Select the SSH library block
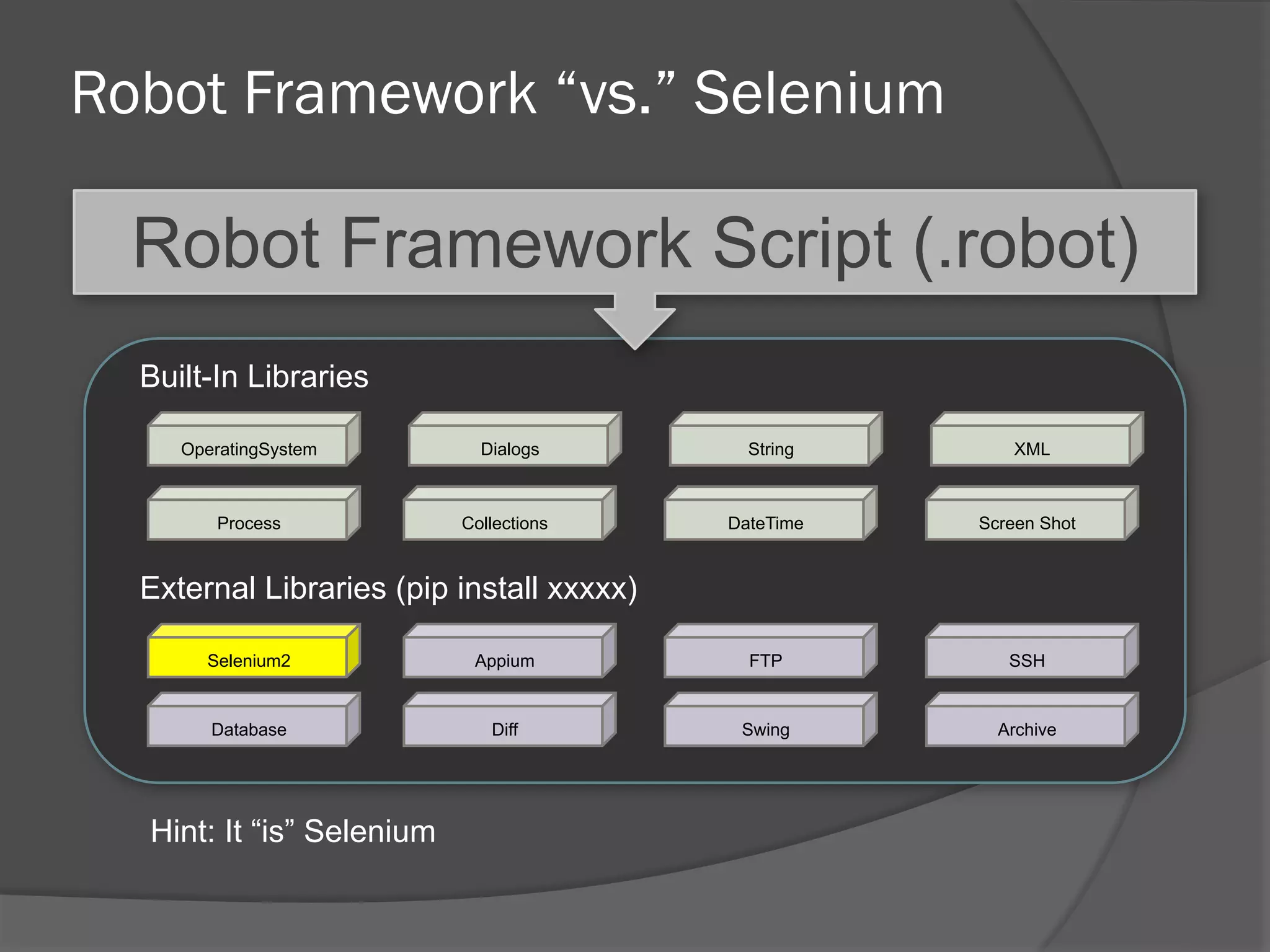The height and width of the screenshot is (952, 1270). click(1027, 659)
